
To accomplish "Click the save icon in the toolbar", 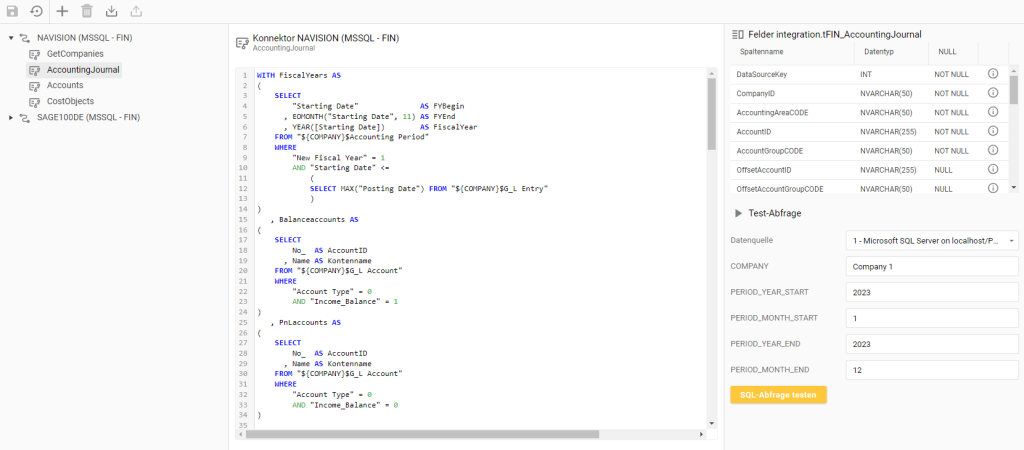I will (12, 11).
